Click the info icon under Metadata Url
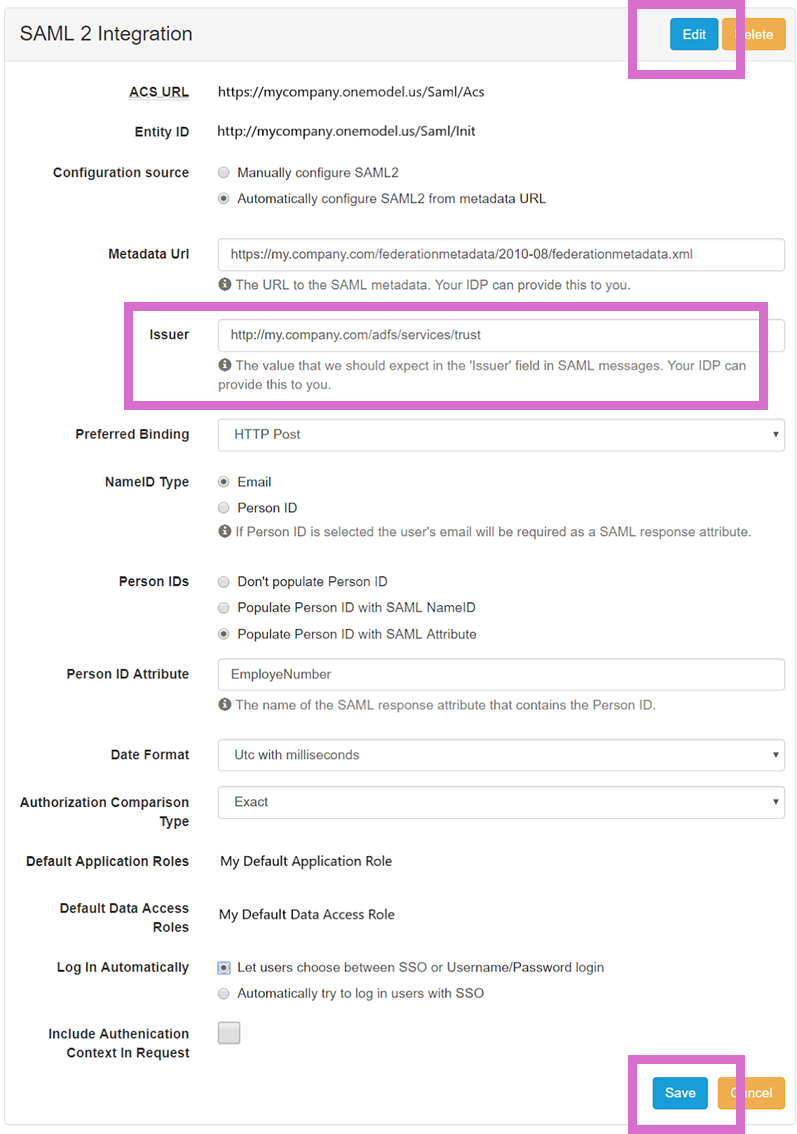Viewport: 797px width, 1134px height. pyautogui.click(x=225, y=285)
